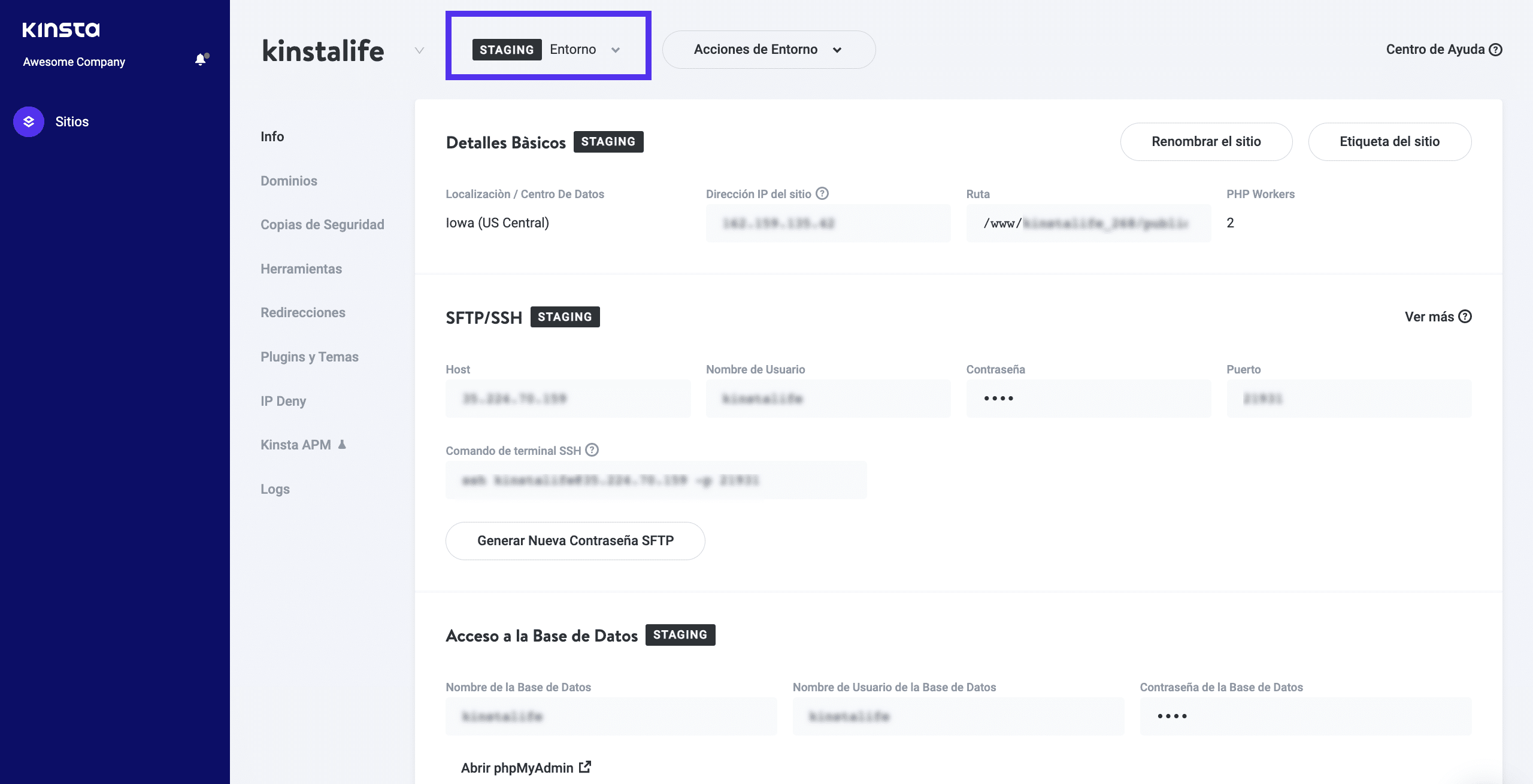Open the STAGING Entorno dropdown
Screen dimensions: 1533x784
pyautogui.click(x=548, y=50)
